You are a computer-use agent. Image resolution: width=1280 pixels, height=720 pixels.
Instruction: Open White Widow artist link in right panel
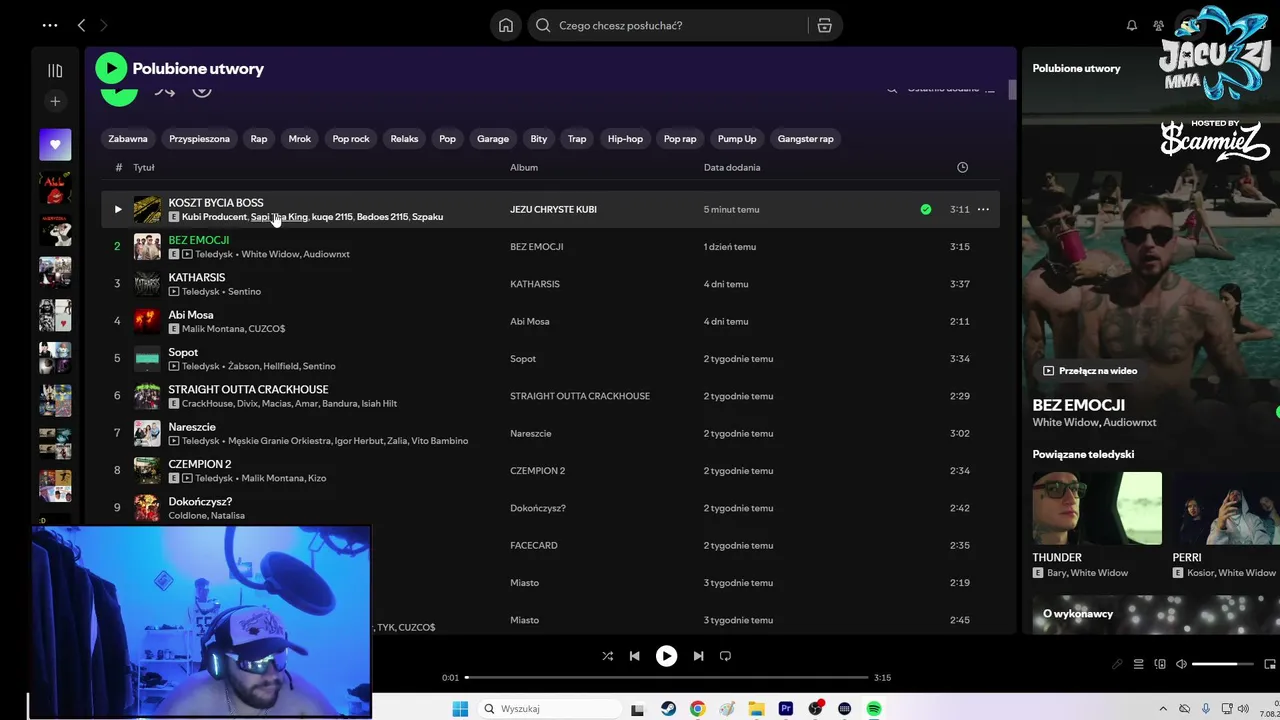[1067, 423]
